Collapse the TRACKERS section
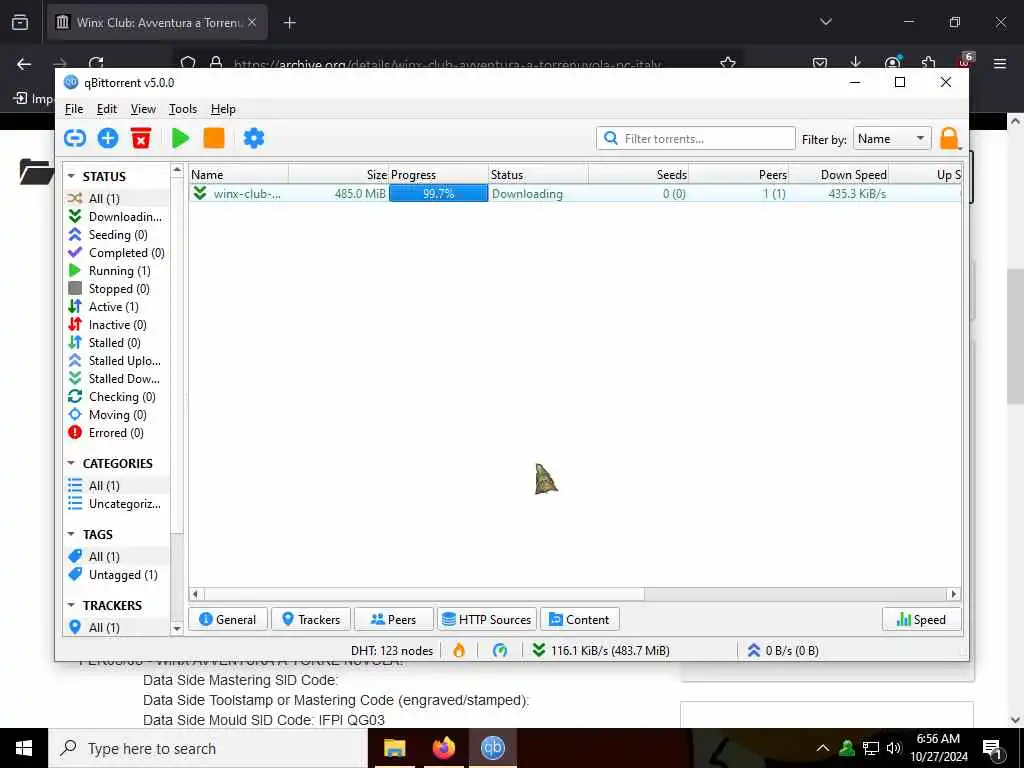This screenshot has height=768, width=1024. click(x=71, y=605)
